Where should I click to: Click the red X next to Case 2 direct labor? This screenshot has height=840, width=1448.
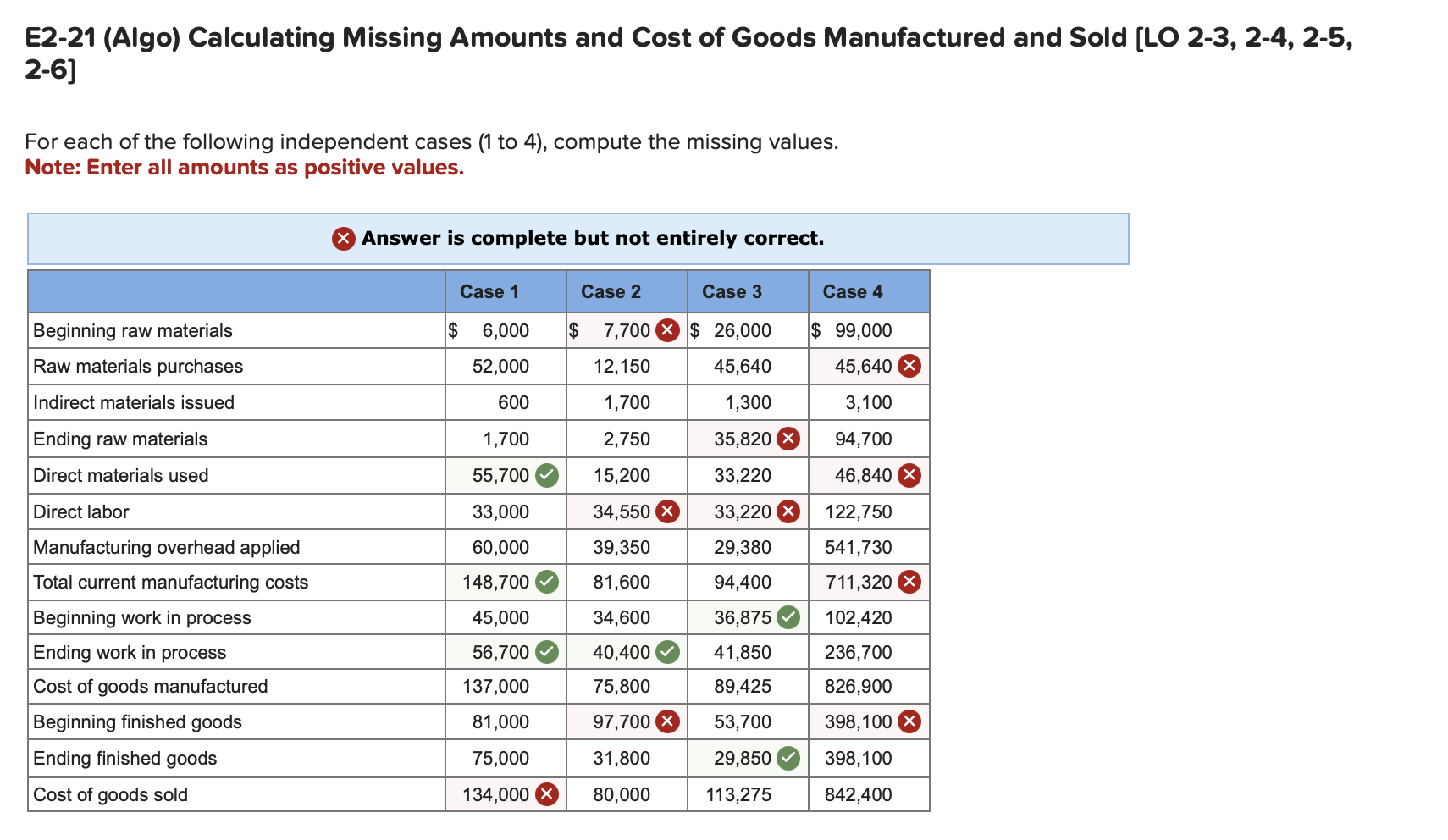668,511
